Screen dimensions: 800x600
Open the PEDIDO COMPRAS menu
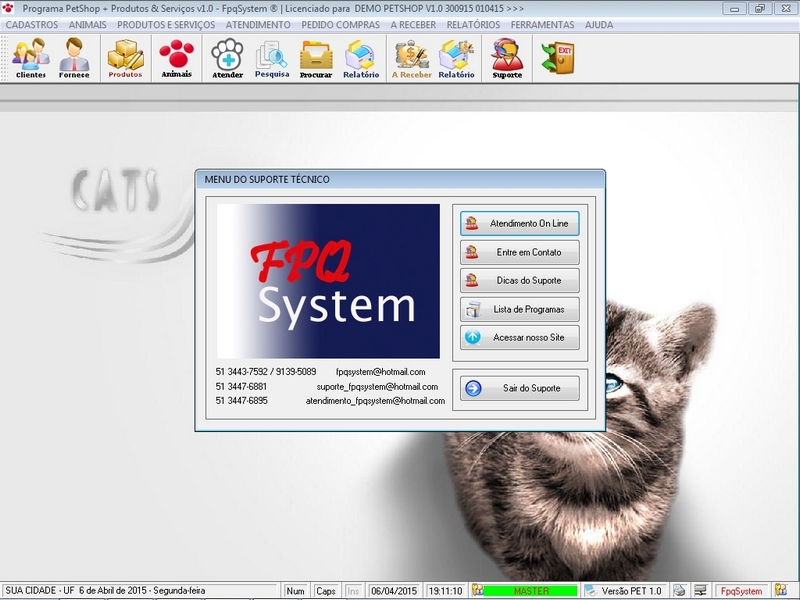coord(340,24)
